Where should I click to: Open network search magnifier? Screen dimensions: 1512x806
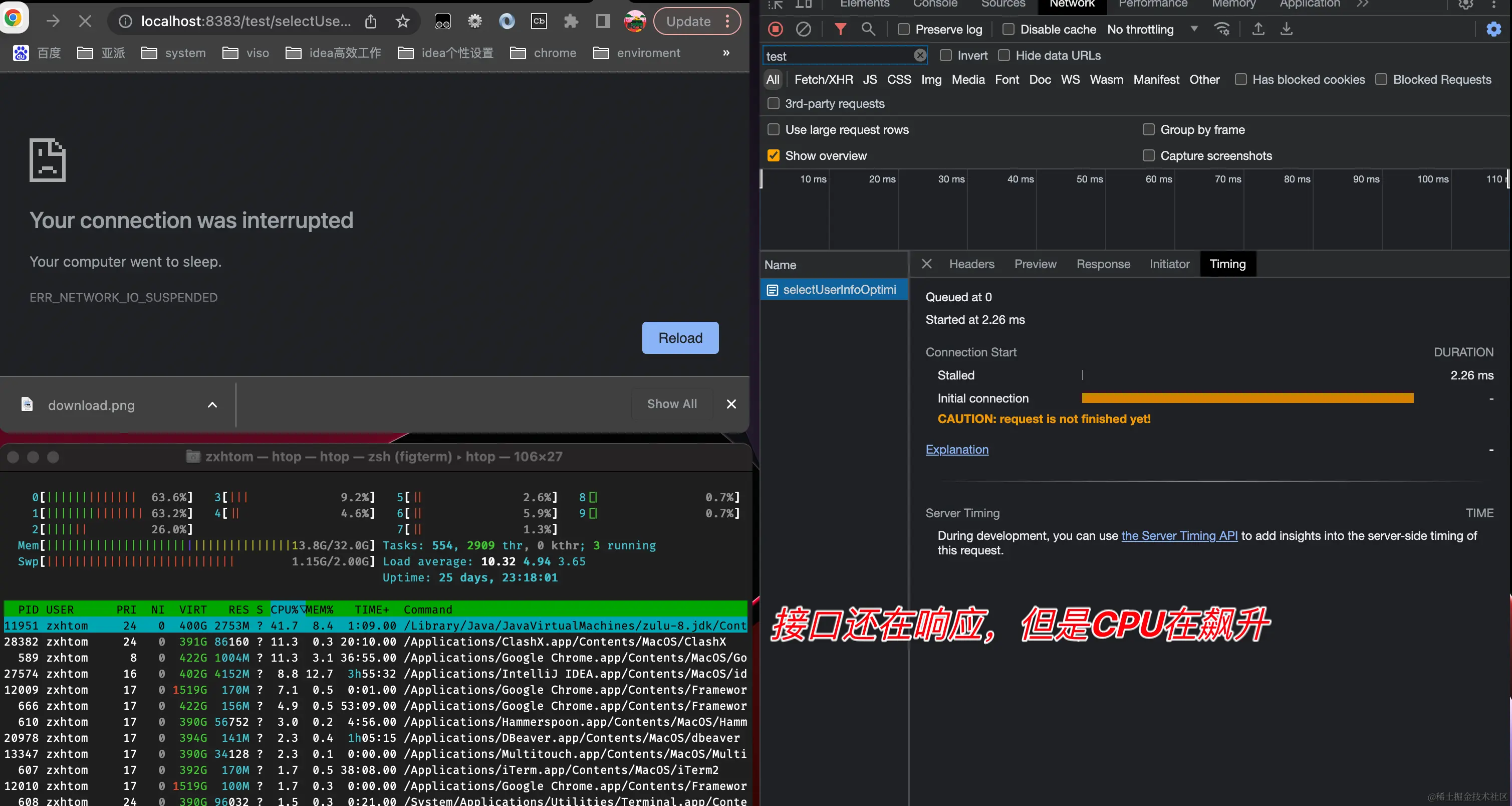[x=868, y=29]
